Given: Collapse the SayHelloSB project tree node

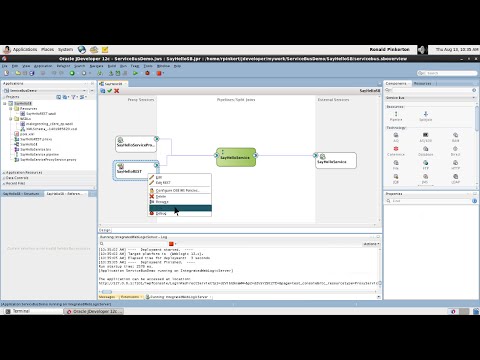Looking at the screenshot, I should (5, 104).
